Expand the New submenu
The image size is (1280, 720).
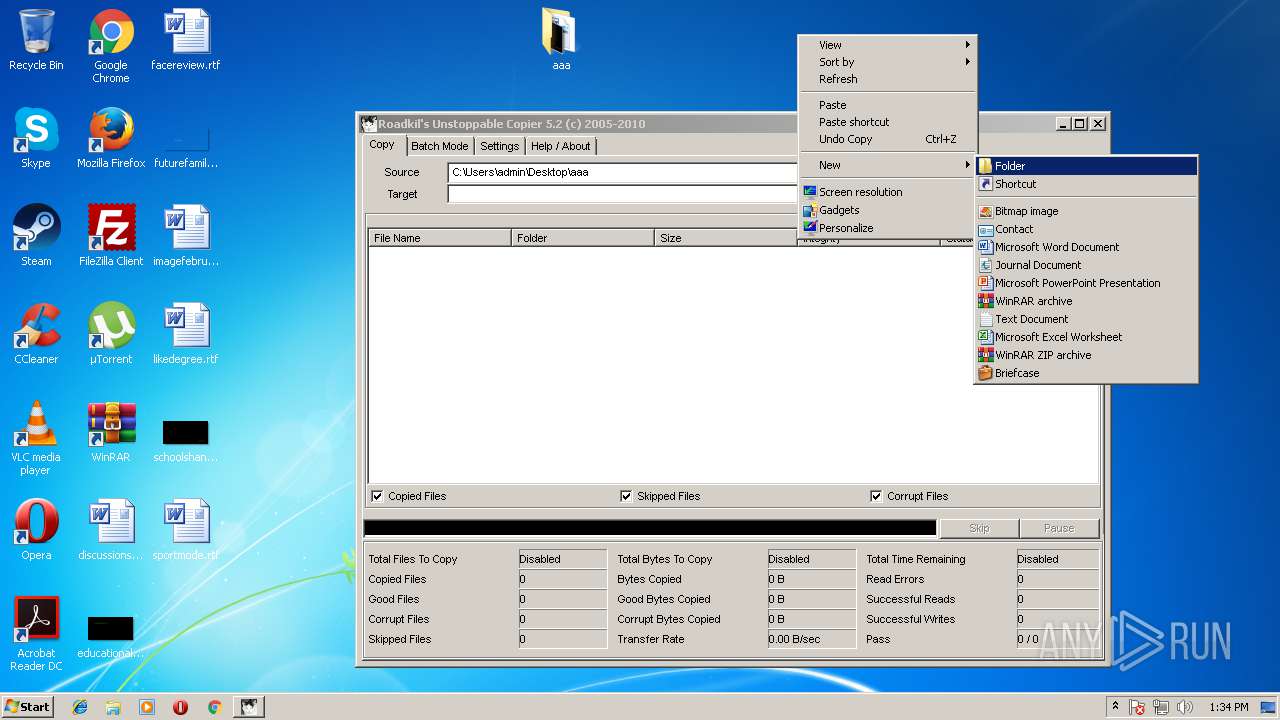pyautogui.click(x=887, y=165)
